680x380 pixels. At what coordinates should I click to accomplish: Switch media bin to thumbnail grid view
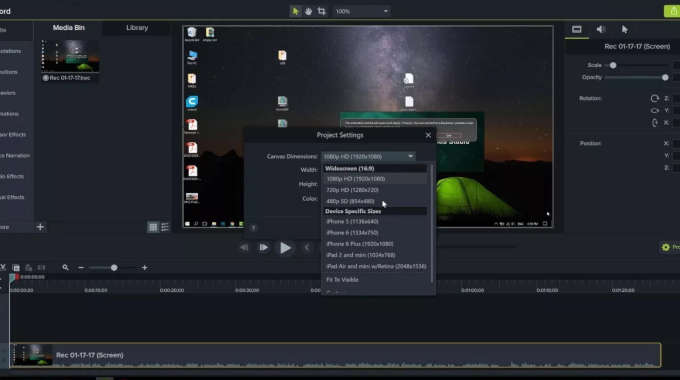coord(153,227)
